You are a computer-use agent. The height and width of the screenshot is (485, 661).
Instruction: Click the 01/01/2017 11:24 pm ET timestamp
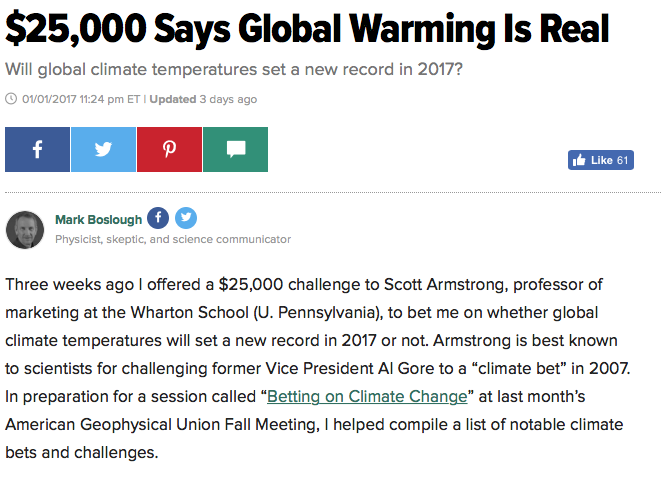tap(81, 99)
